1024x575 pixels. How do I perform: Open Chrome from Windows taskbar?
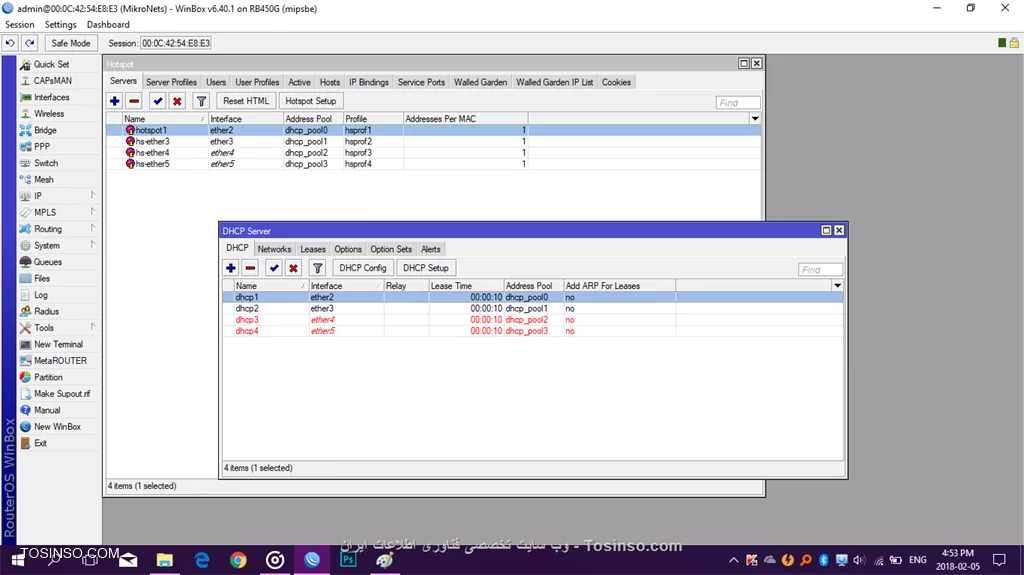click(238, 560)
